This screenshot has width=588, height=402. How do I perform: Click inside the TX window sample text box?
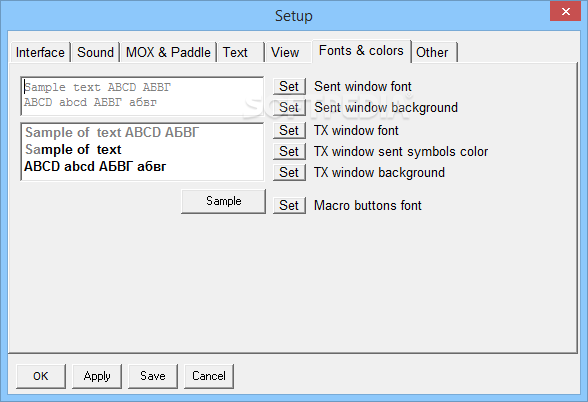pyautogui.click(x=142, y=152)
